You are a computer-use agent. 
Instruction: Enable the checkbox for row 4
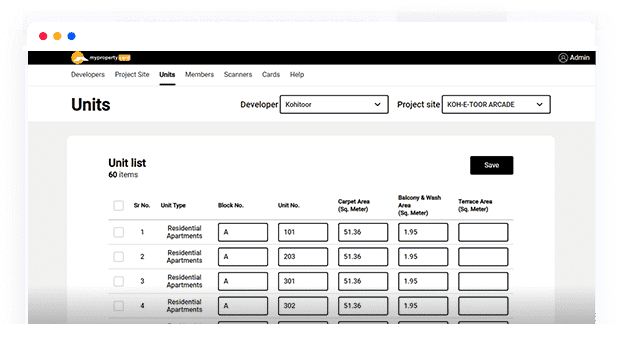pyautogui.click(x=119, y=306)
